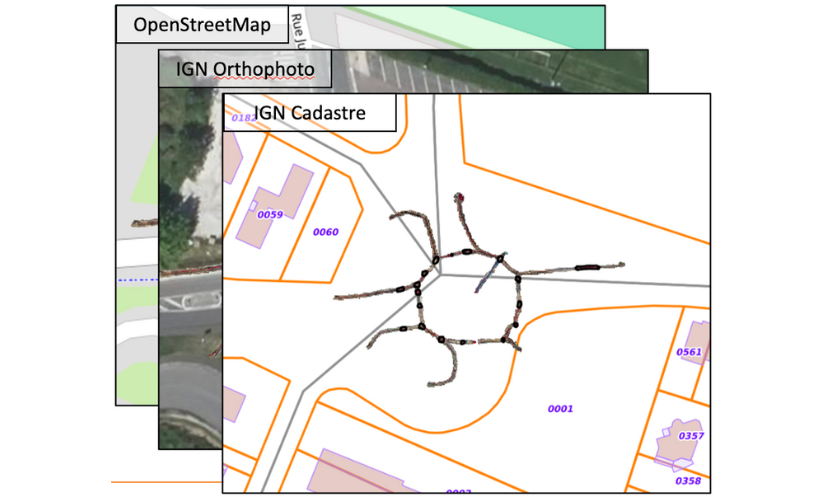Image resolution: width=826 pixels, height=497 pixels.
Task: Click the partially hidden 0183 parcel label
Action: (238, 118)
